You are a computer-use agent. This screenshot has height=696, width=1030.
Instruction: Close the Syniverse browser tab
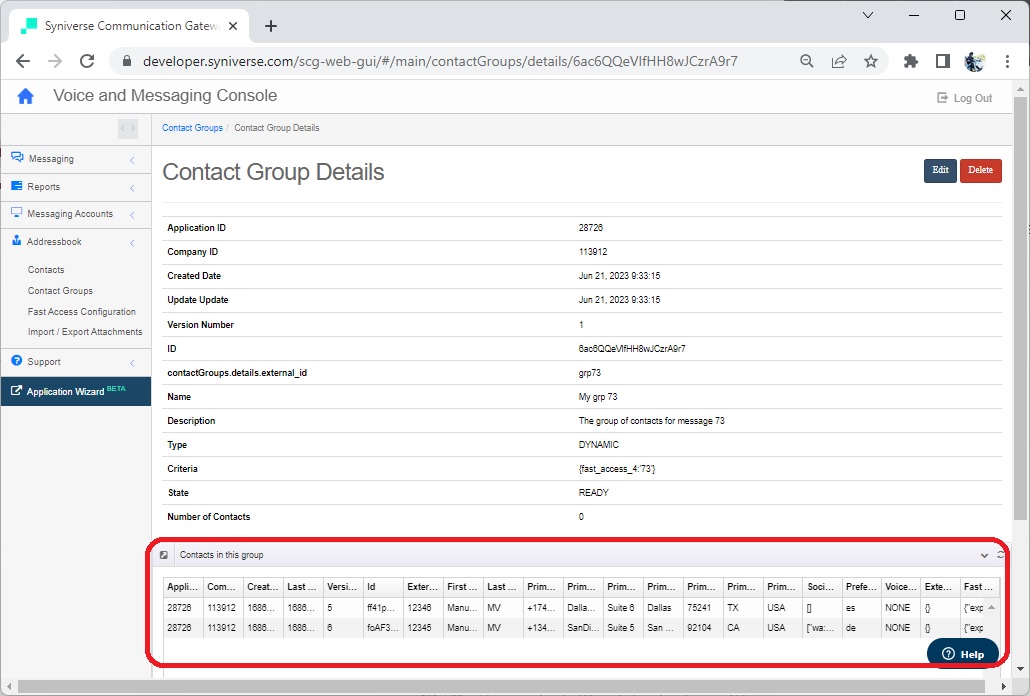point(233,26)
